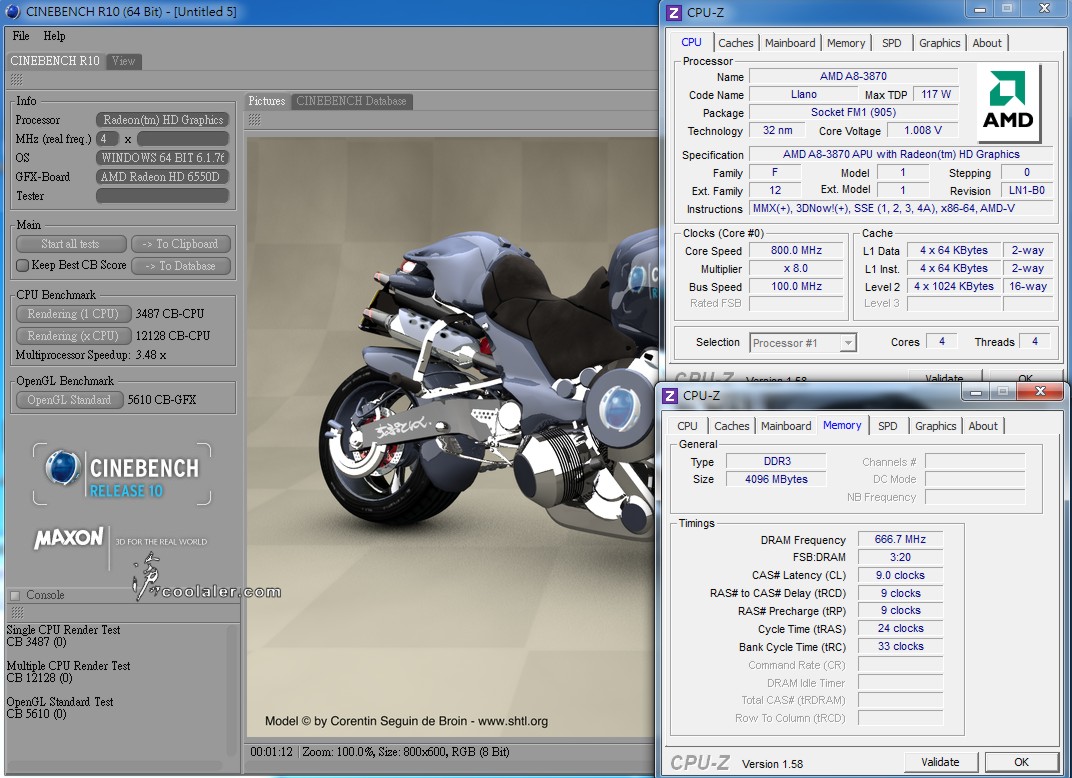Open Mainboard tab in upper CPU-Z window
Screen dimensions: 1072x778
click(790, 43)
